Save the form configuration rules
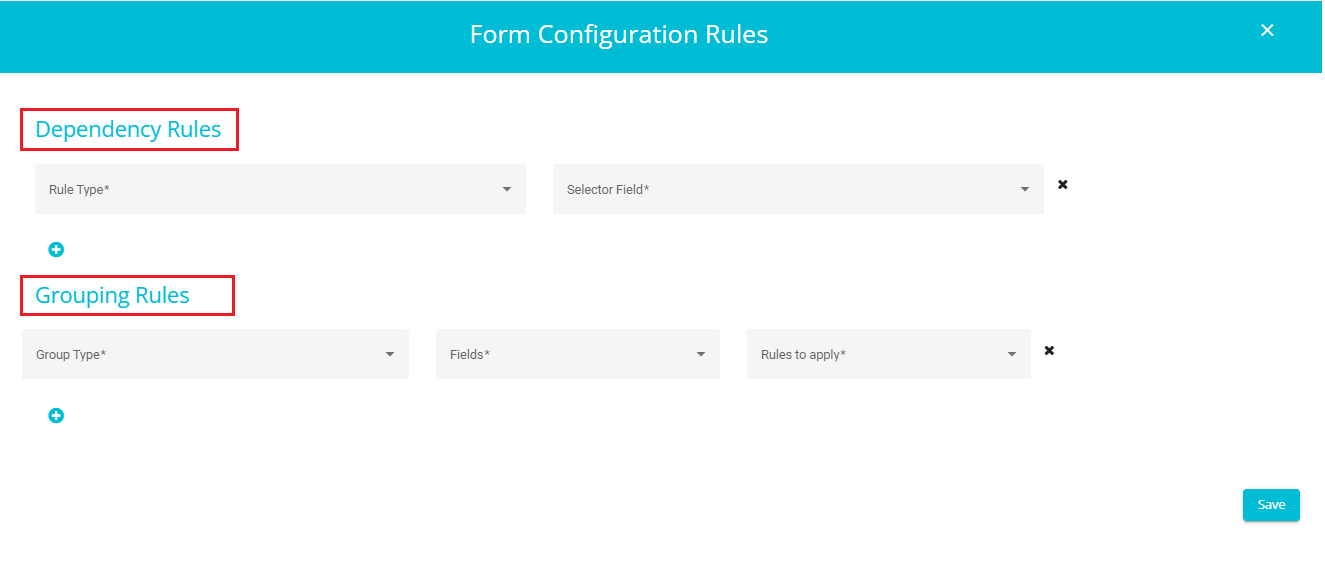This screenshot has height=587, width=1325. [x=1271, y=505]
